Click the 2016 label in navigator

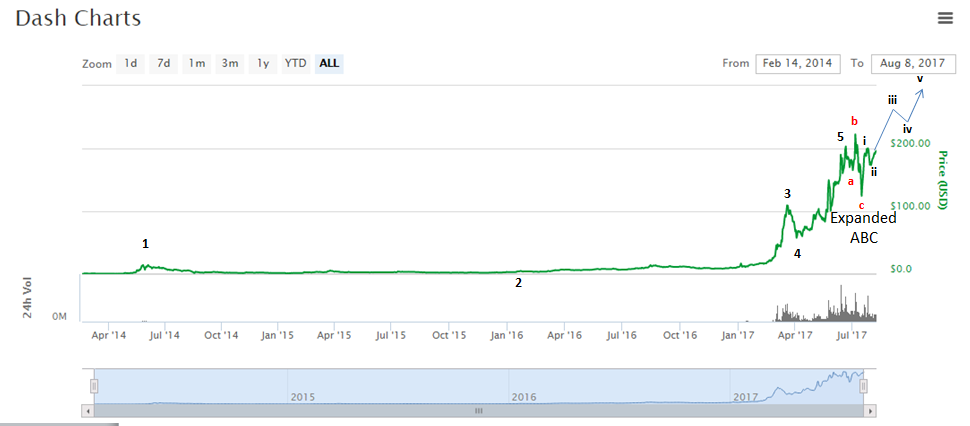coord(523,396)
